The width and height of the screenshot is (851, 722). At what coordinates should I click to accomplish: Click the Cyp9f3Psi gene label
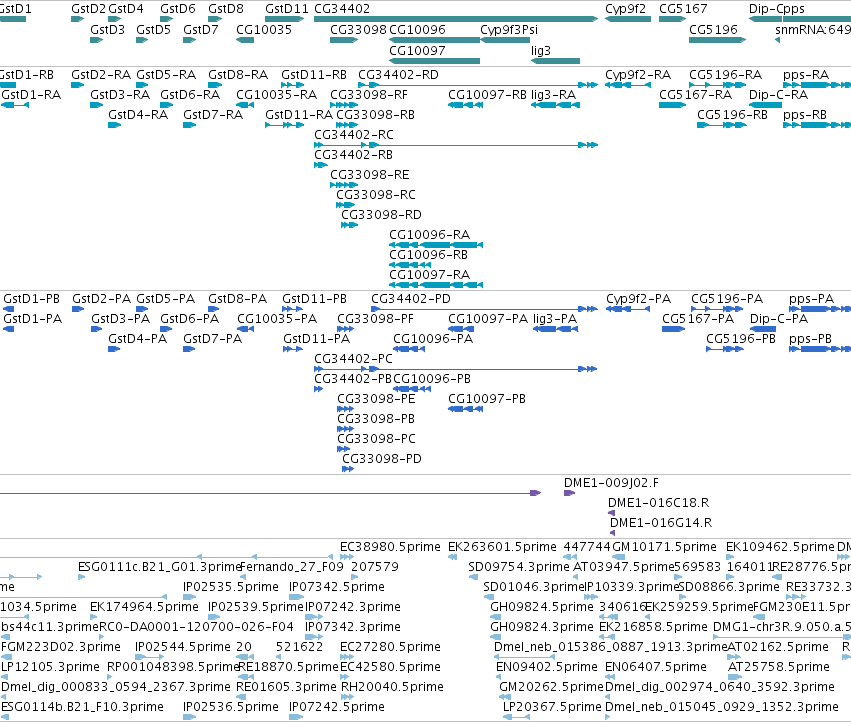tap(509, 30)
